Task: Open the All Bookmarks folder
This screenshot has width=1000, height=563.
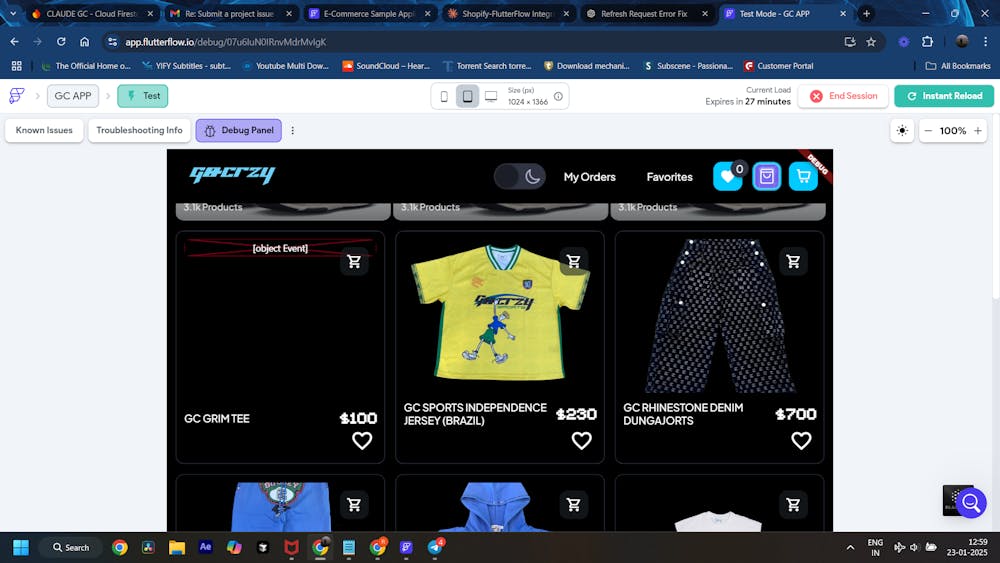Action: 958,66
